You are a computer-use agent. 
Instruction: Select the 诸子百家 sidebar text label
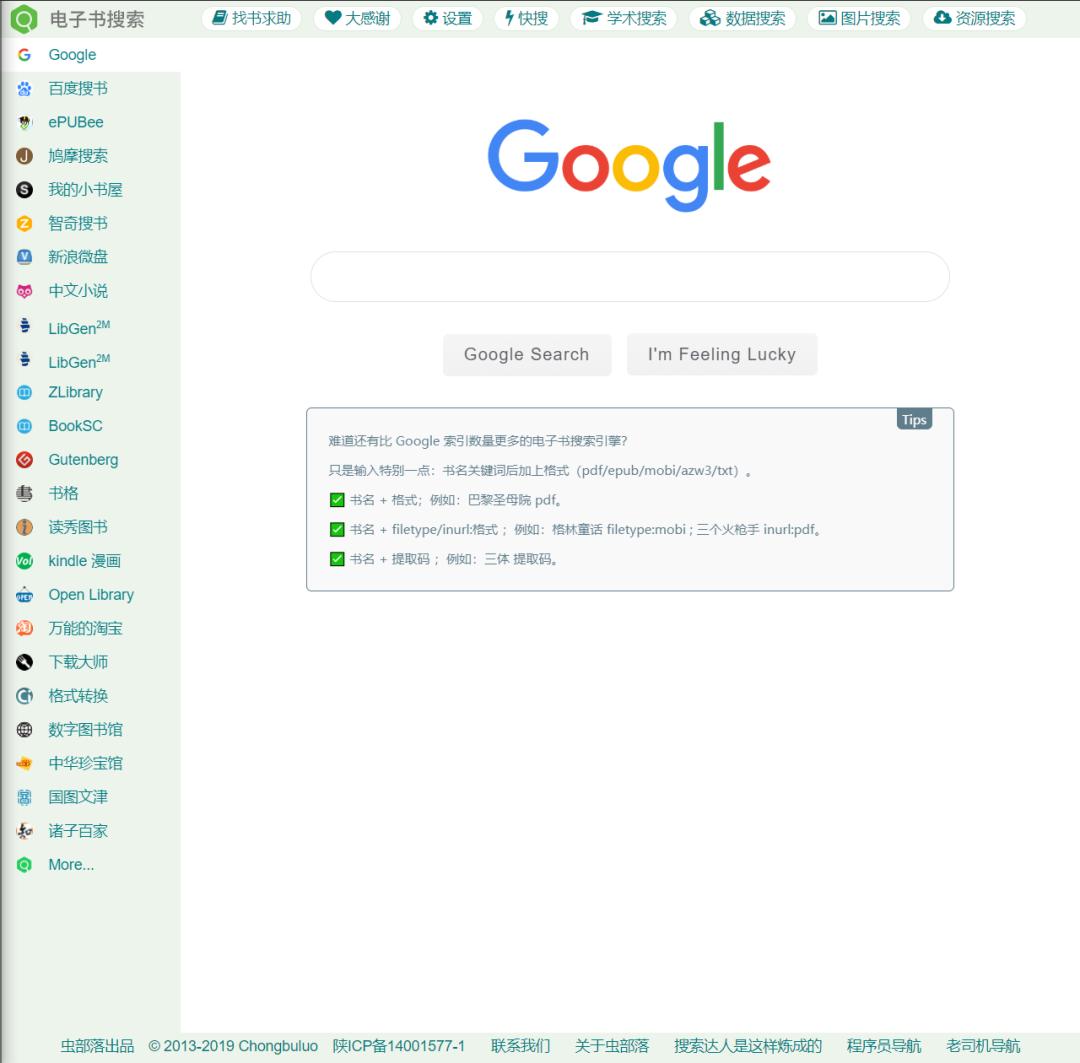point(78,831)
